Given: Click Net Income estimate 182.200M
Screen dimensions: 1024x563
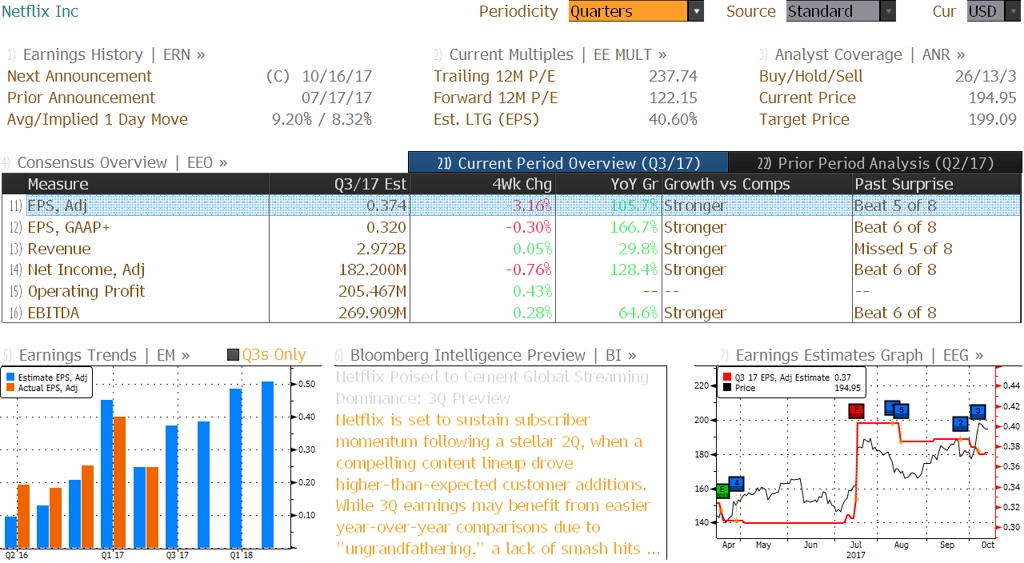Looking at the screenshot, I should 372,270.
